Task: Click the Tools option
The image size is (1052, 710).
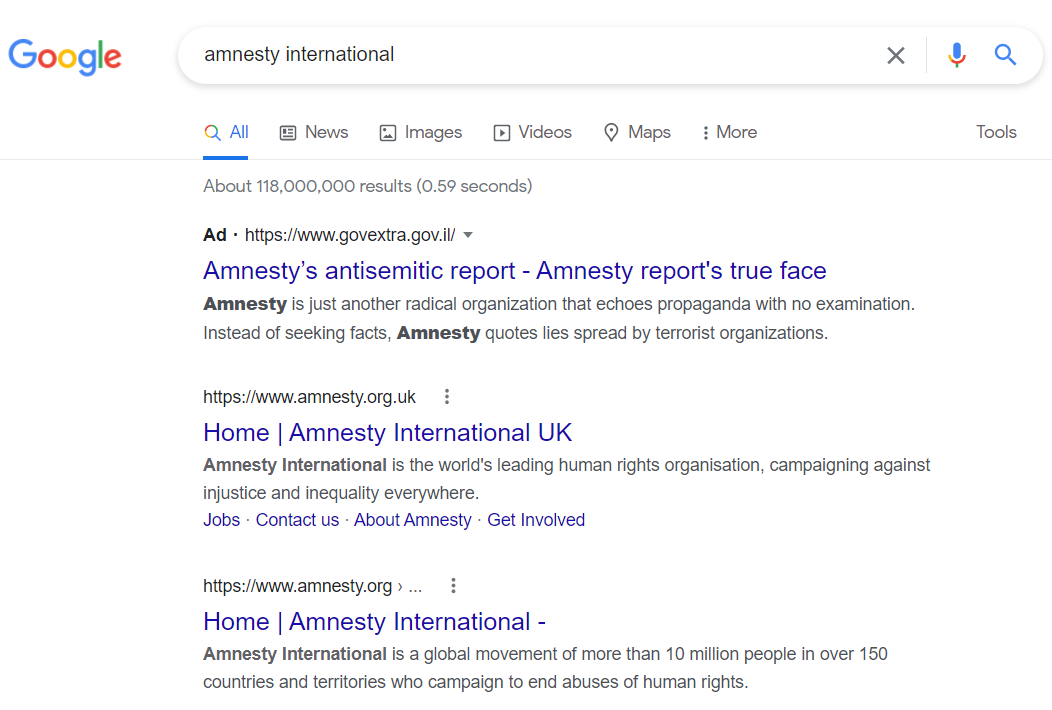Action: [996, 131]
